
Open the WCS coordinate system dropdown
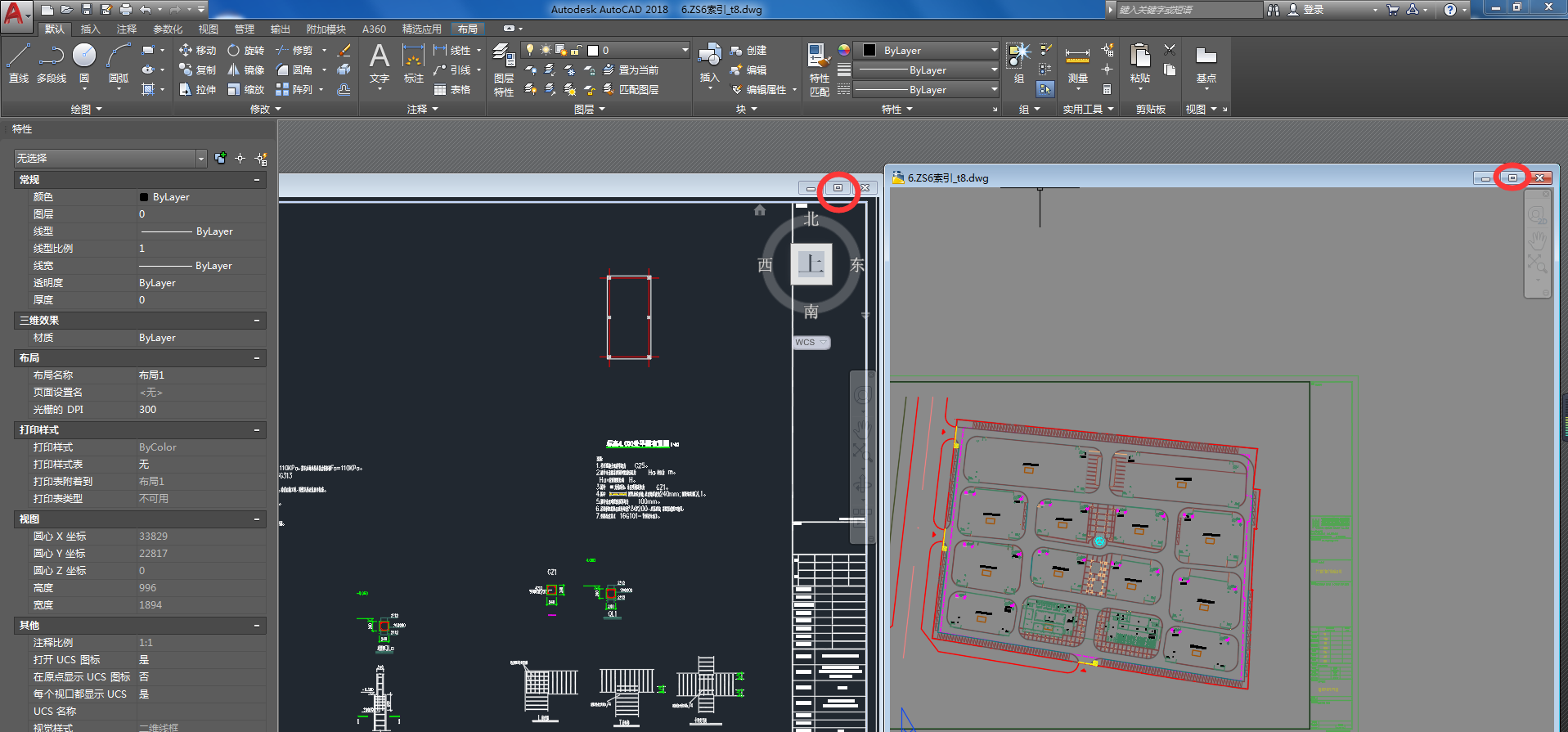point(811,343)
